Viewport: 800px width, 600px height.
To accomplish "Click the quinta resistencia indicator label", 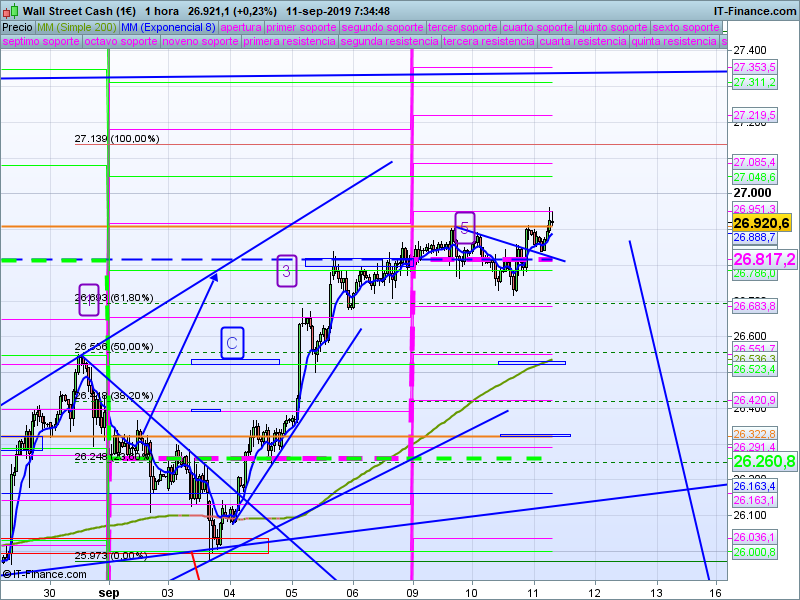I will (x=674, y=42).
